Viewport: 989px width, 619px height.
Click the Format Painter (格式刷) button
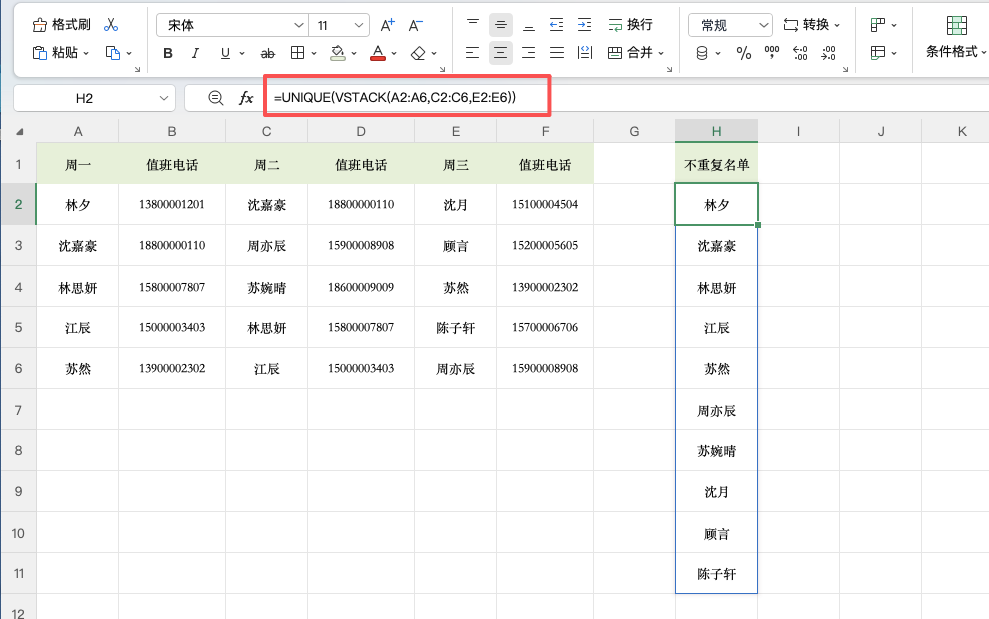(x=61, y=25)
